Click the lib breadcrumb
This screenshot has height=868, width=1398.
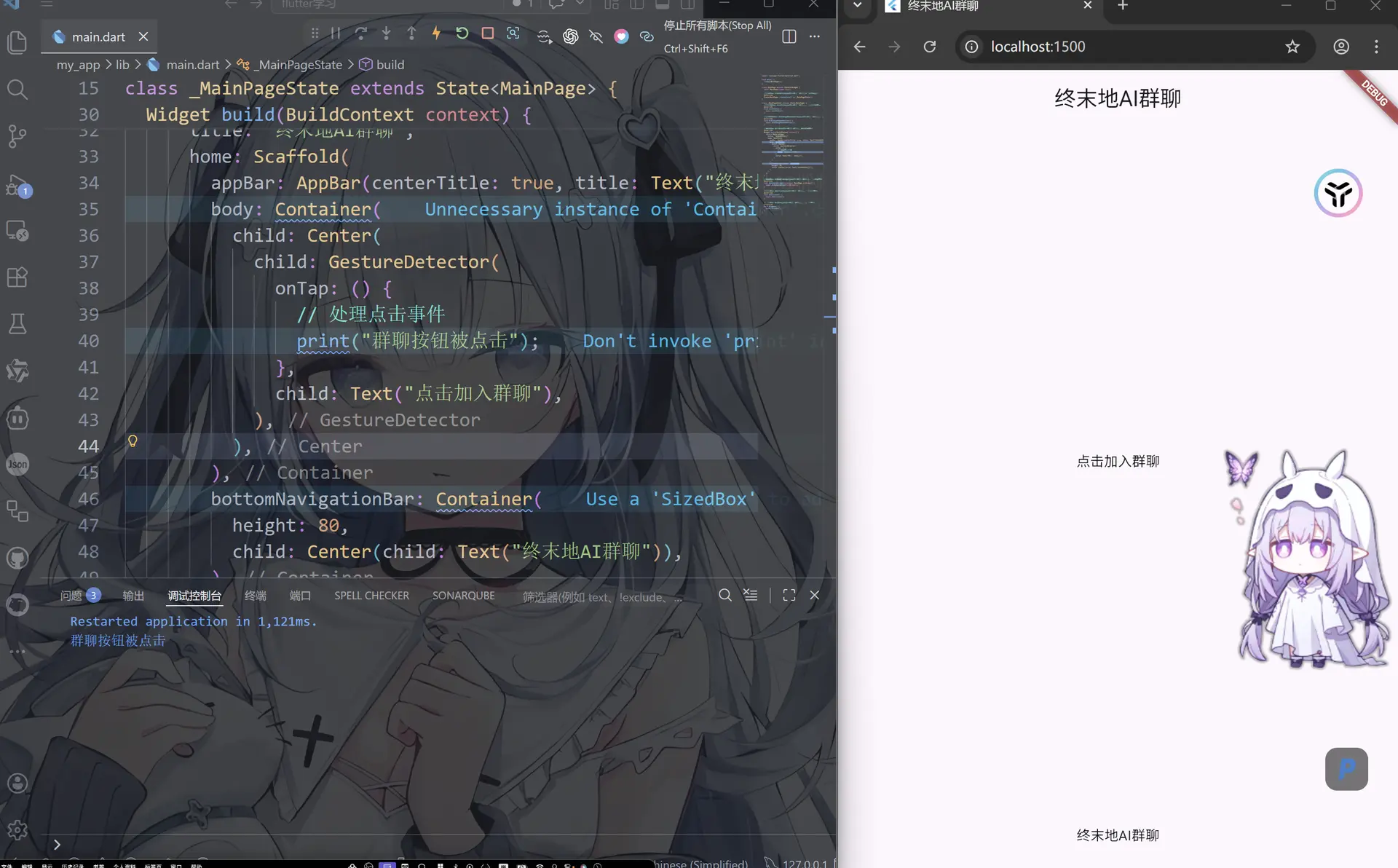coord(122,65)
